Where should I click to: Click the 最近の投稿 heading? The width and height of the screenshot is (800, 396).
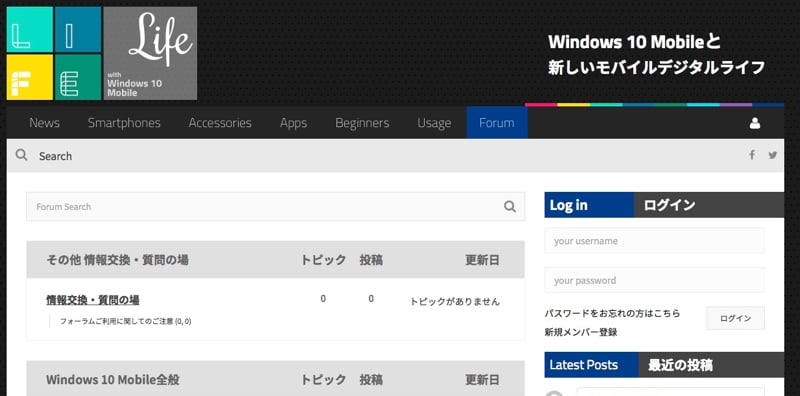click(680, 365)
